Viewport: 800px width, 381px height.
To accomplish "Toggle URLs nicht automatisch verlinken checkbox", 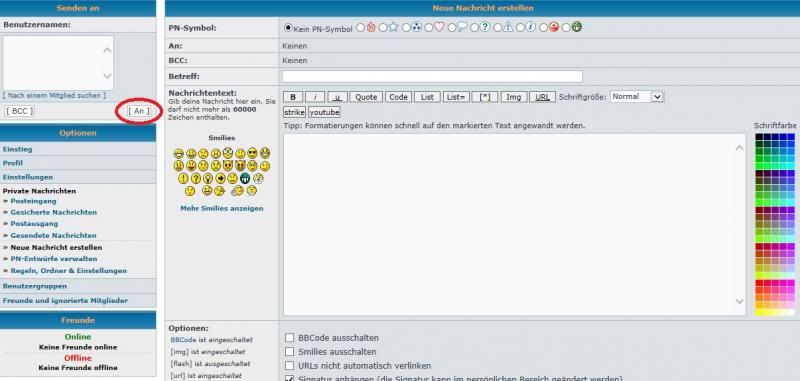I will [289, 366].
